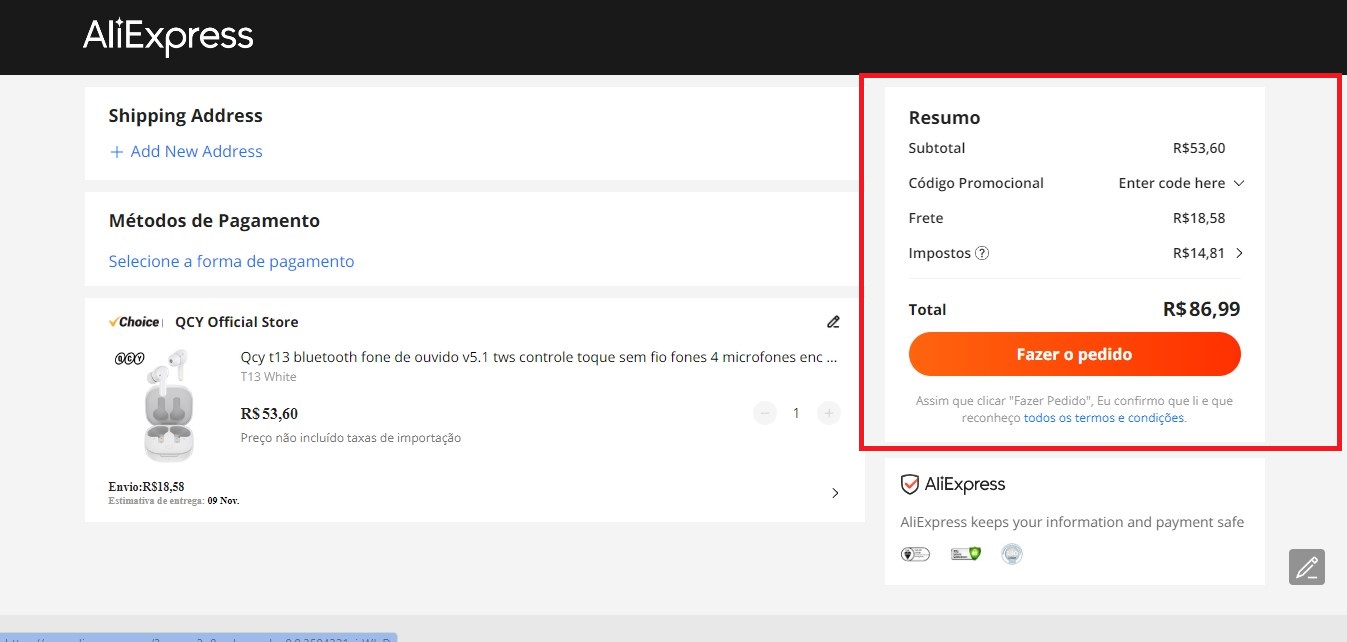Click the third round security badge

[1012, 553]
